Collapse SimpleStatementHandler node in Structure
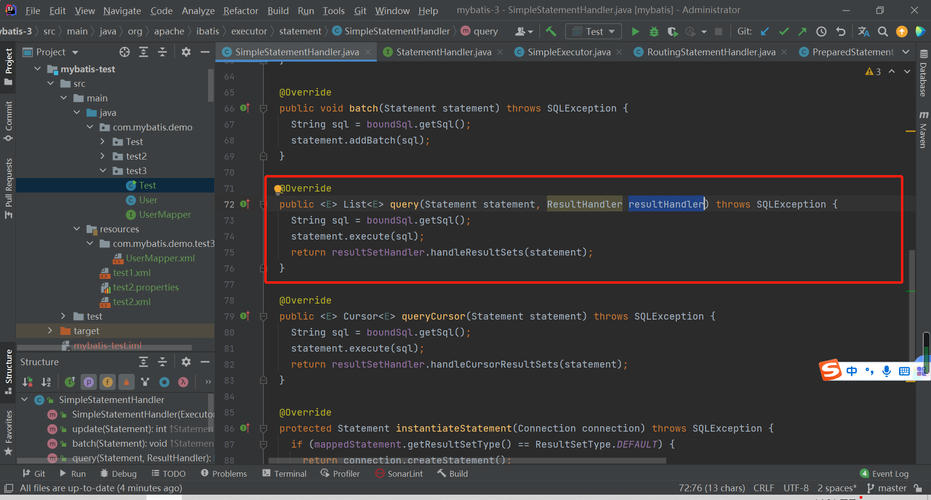The image size is (931, 500). tap(24, 400)
